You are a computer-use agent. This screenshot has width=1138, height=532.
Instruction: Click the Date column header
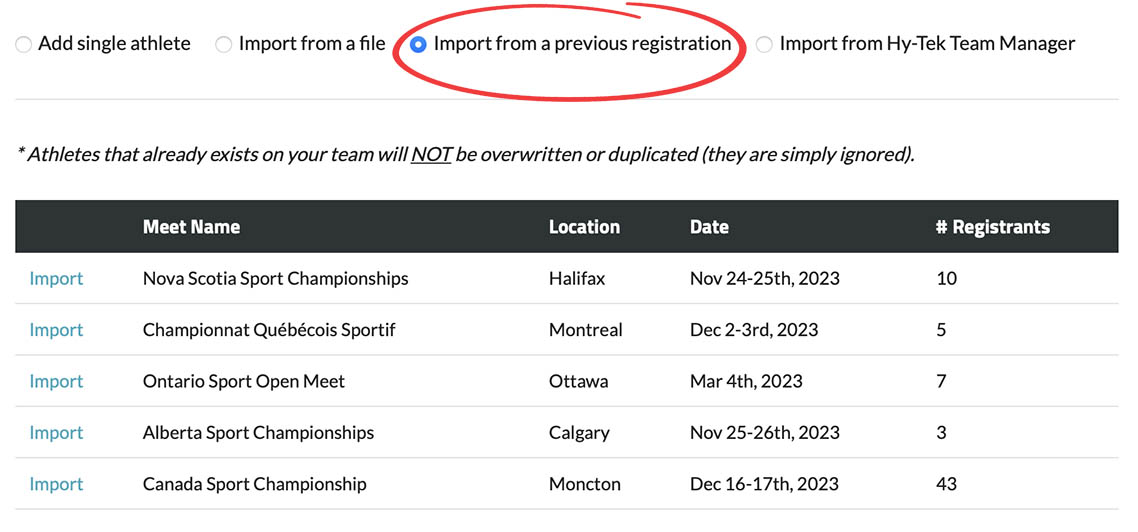(709, 227)
